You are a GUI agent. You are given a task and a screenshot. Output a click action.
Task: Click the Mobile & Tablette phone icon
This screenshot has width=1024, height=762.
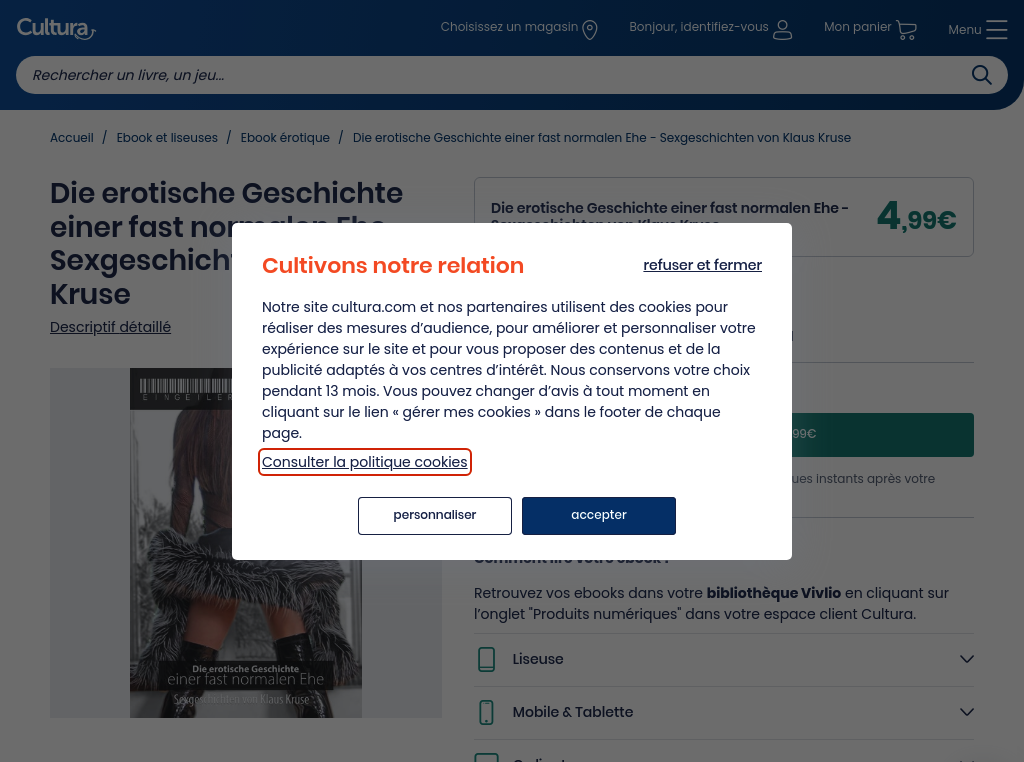coord(487,712)
